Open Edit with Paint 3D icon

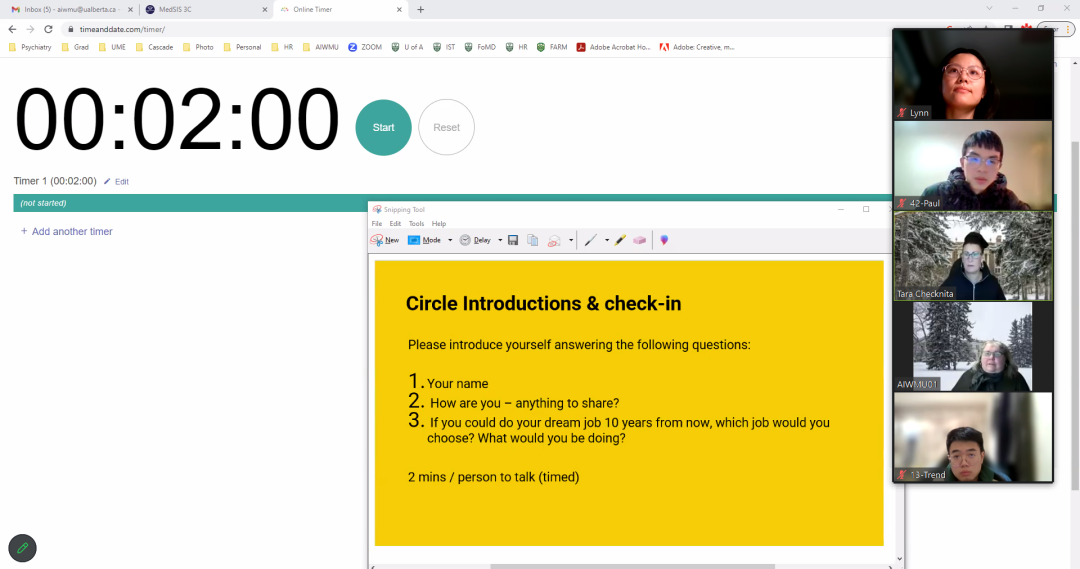pyautogui.click(x=664, y=240)
